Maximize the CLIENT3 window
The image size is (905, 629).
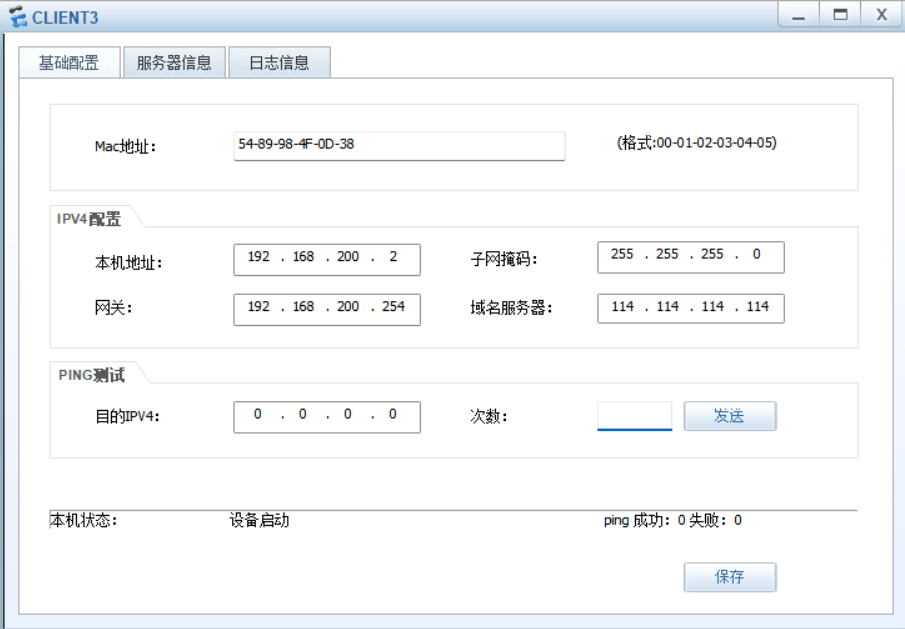[x=840, y=14]
